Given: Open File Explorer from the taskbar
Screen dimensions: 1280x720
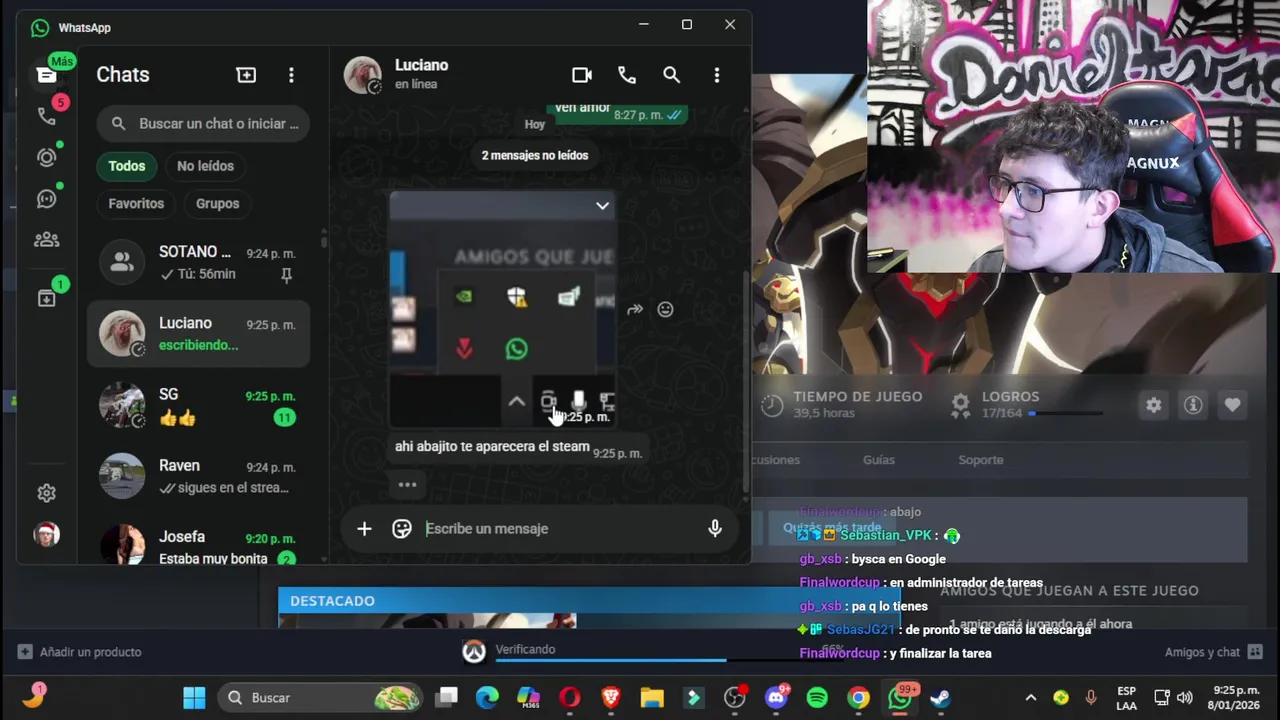Looking at the screenshot, I should tap(652, 698).
